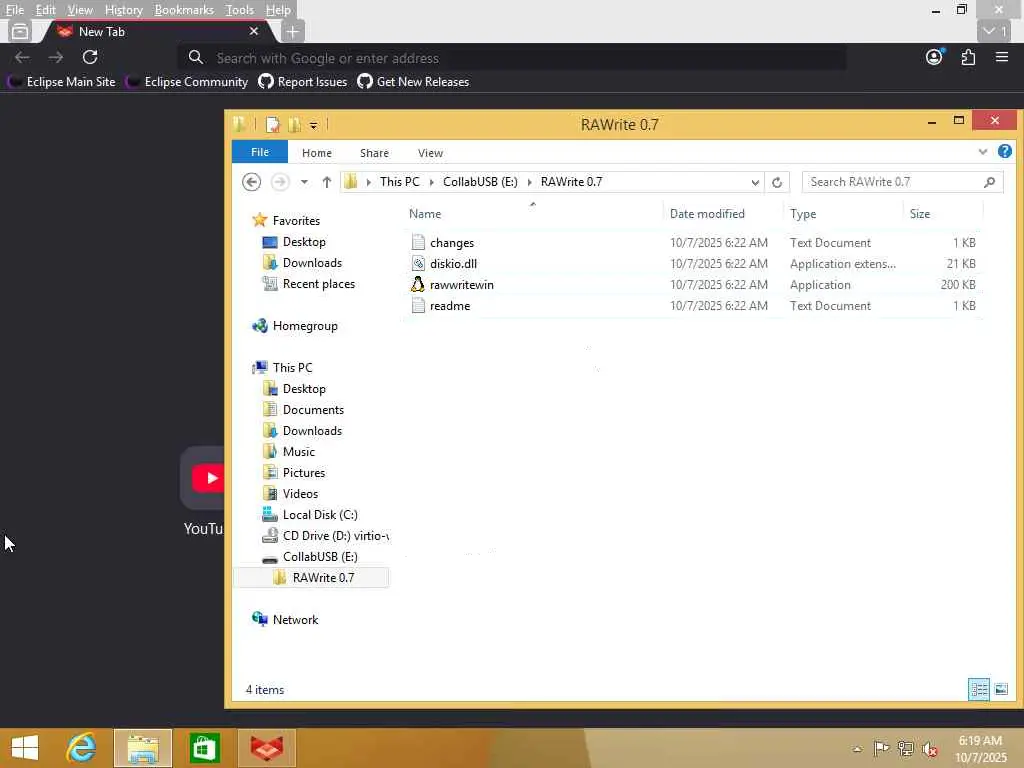1024x768 pixels.
Task: Close the New Tab tab
Action: click(253, 31)
